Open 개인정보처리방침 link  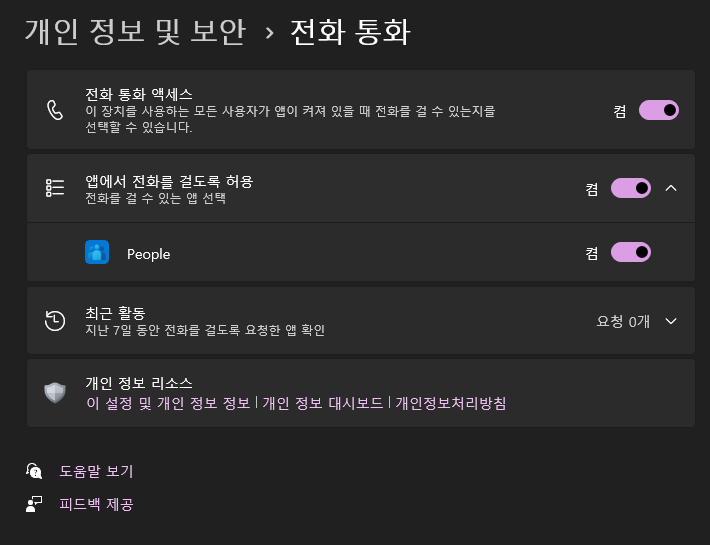[x=451, y=403]
